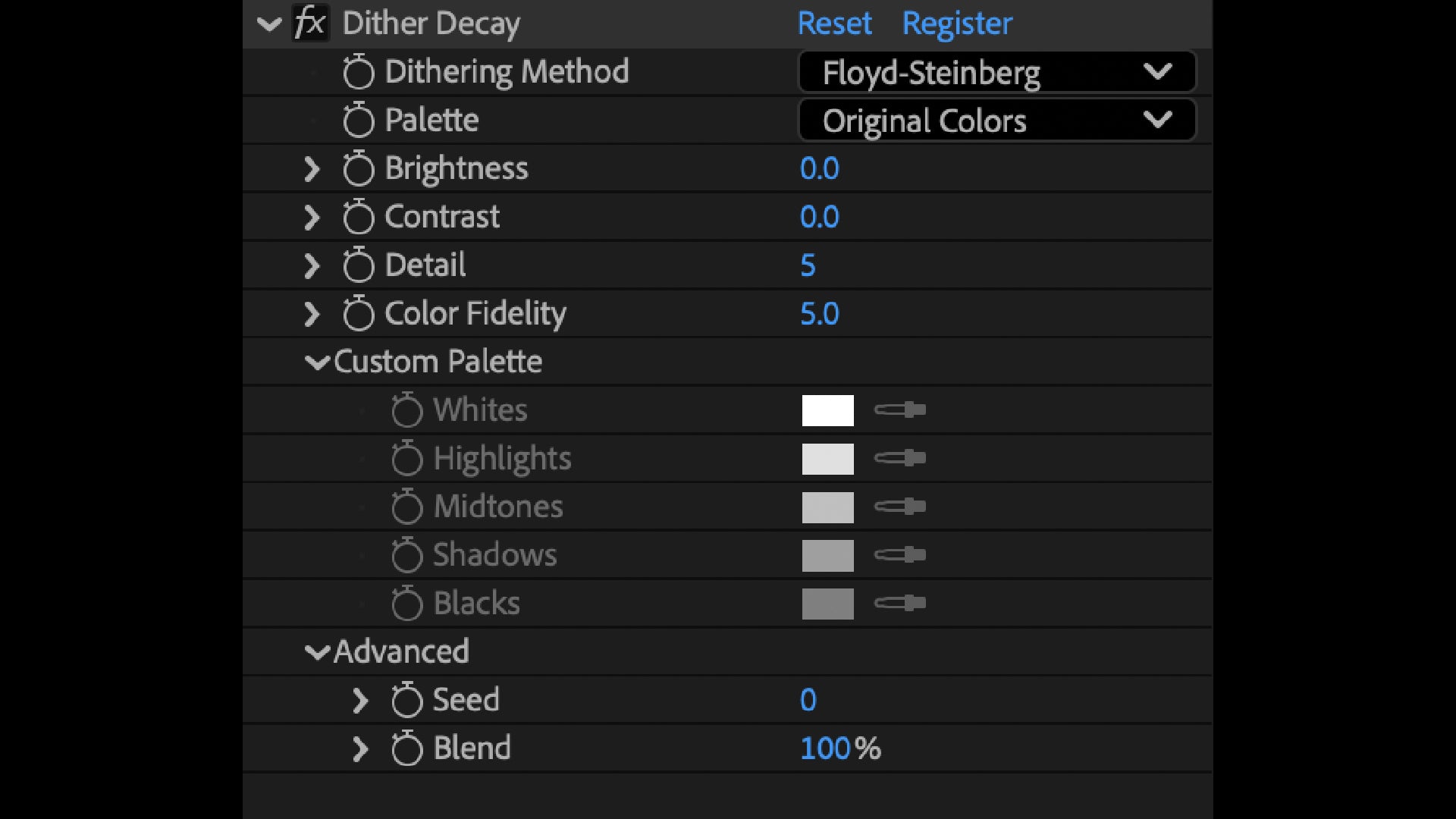Screen dimensions: 1456x819
Task: Collapse the Custom Palette group
Action: click(x=317, y=362)
